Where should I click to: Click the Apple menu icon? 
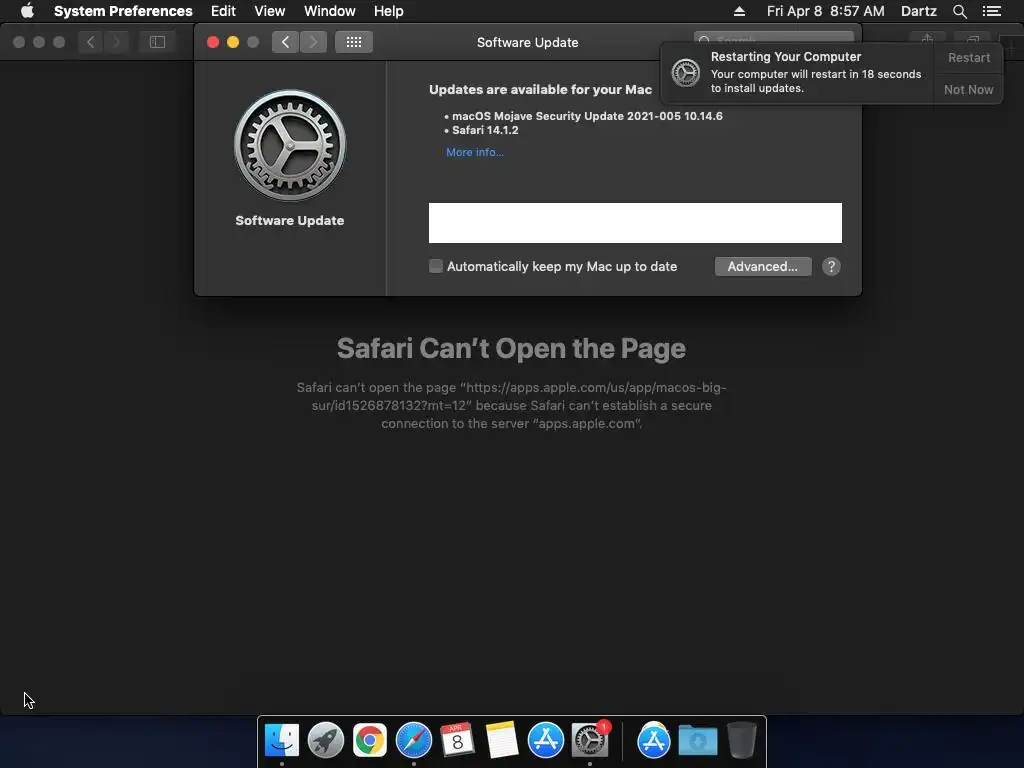pos(27,11)
